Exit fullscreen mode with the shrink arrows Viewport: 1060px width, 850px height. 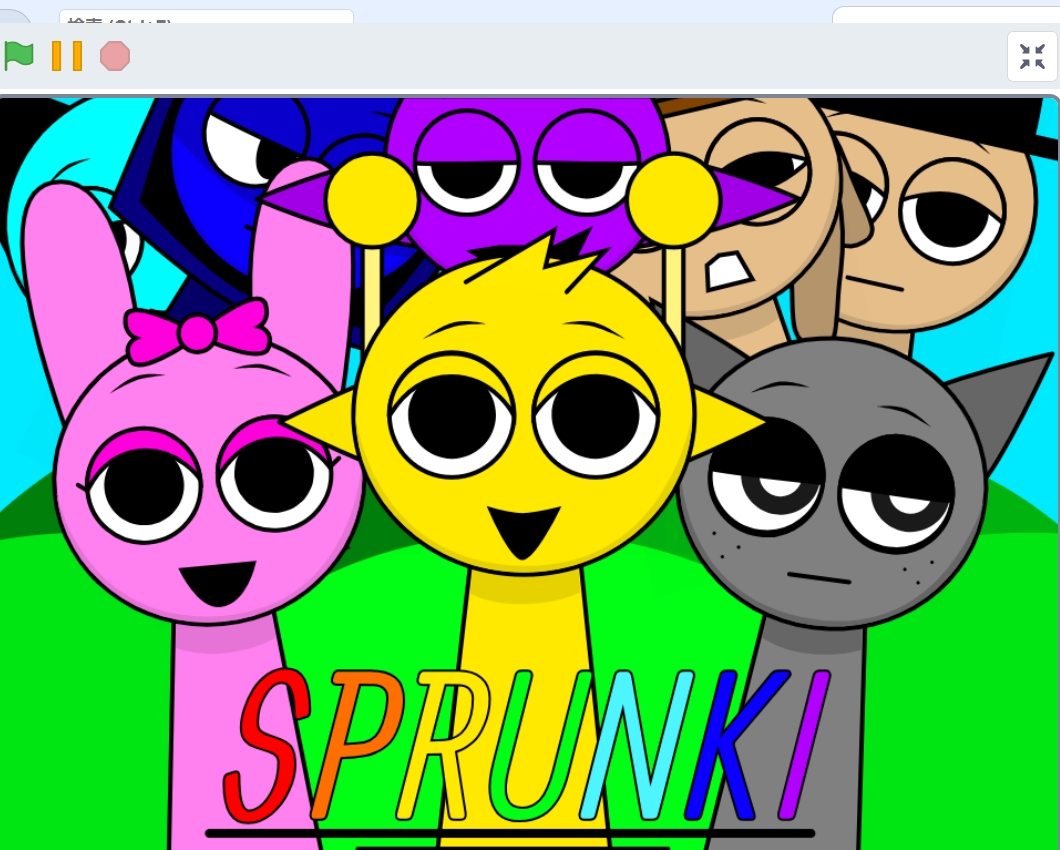pyautogui.click(x=1032, y=57)
